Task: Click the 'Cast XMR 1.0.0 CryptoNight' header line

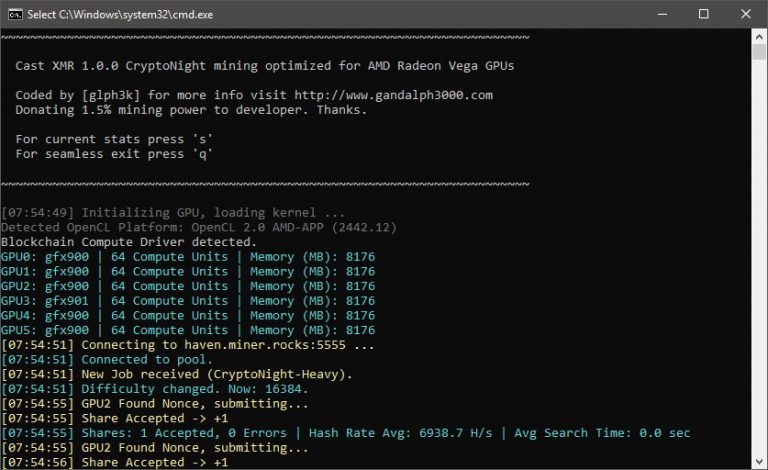Action: 264,66
